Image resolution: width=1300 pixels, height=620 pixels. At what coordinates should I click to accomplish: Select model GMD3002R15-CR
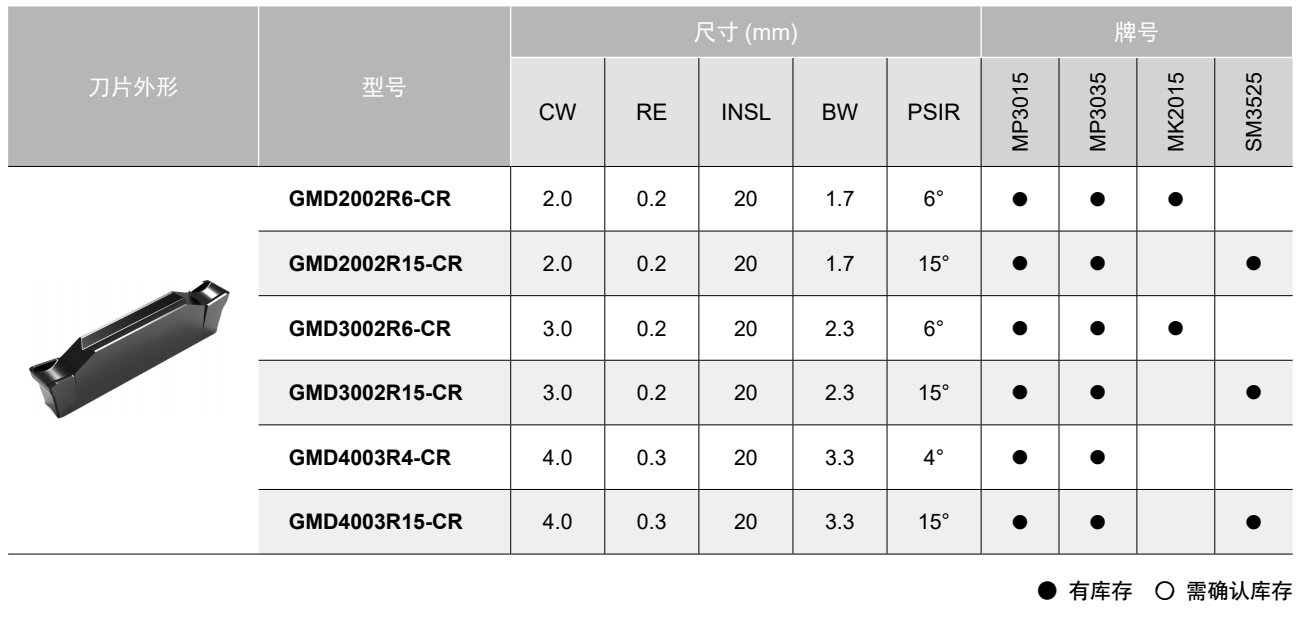375,392
